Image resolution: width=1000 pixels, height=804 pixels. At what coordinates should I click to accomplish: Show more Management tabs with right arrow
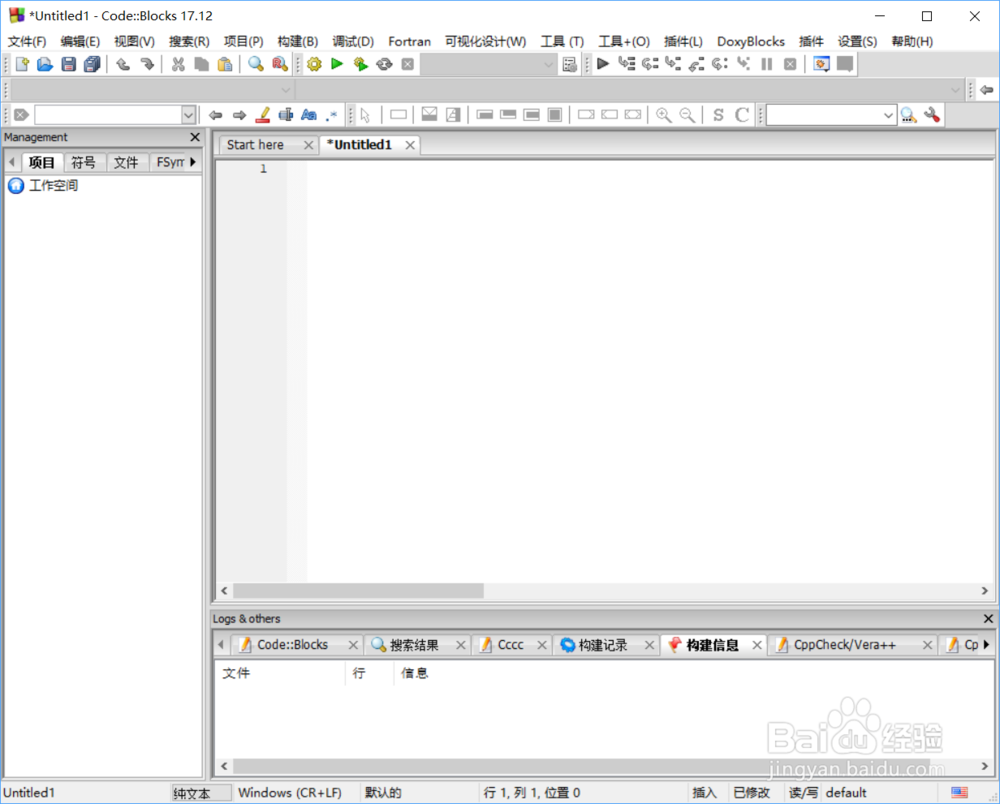(193, 162)
